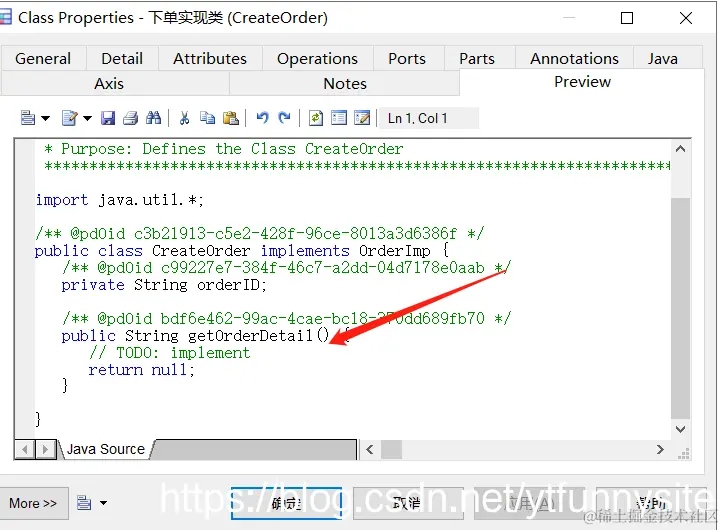This screenshot has width=724, height=530.
Task: Open the Annotations tab
Action: click(574, 59)
